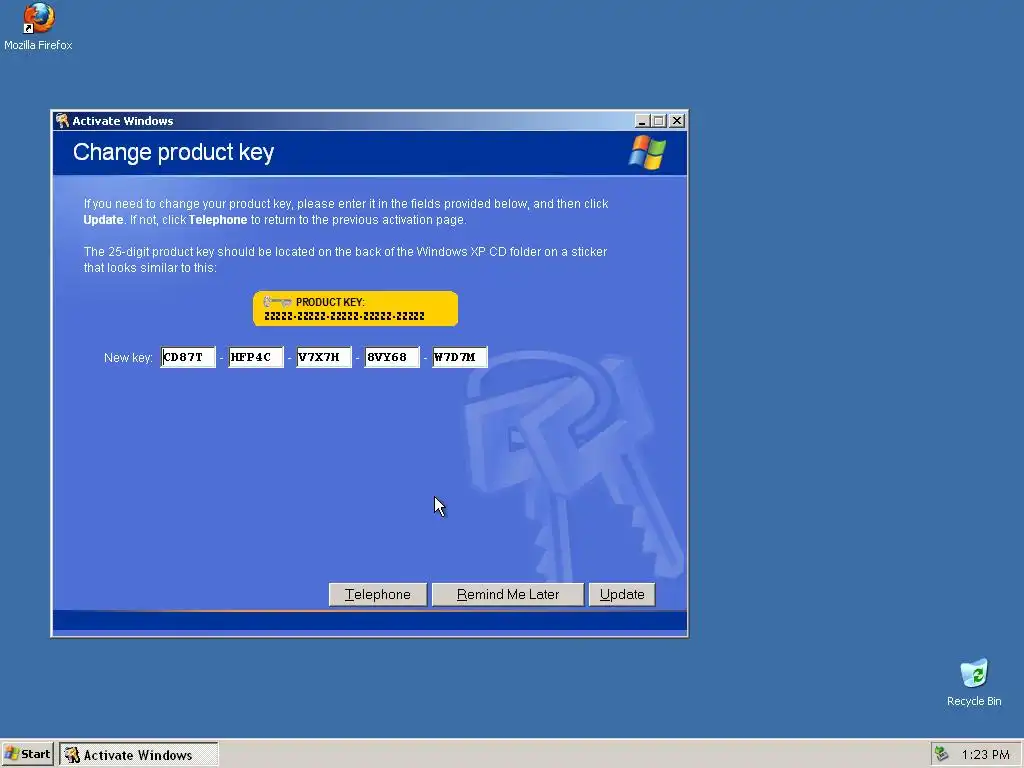Focus the fifth key field W7D7M

coord(460,357)
